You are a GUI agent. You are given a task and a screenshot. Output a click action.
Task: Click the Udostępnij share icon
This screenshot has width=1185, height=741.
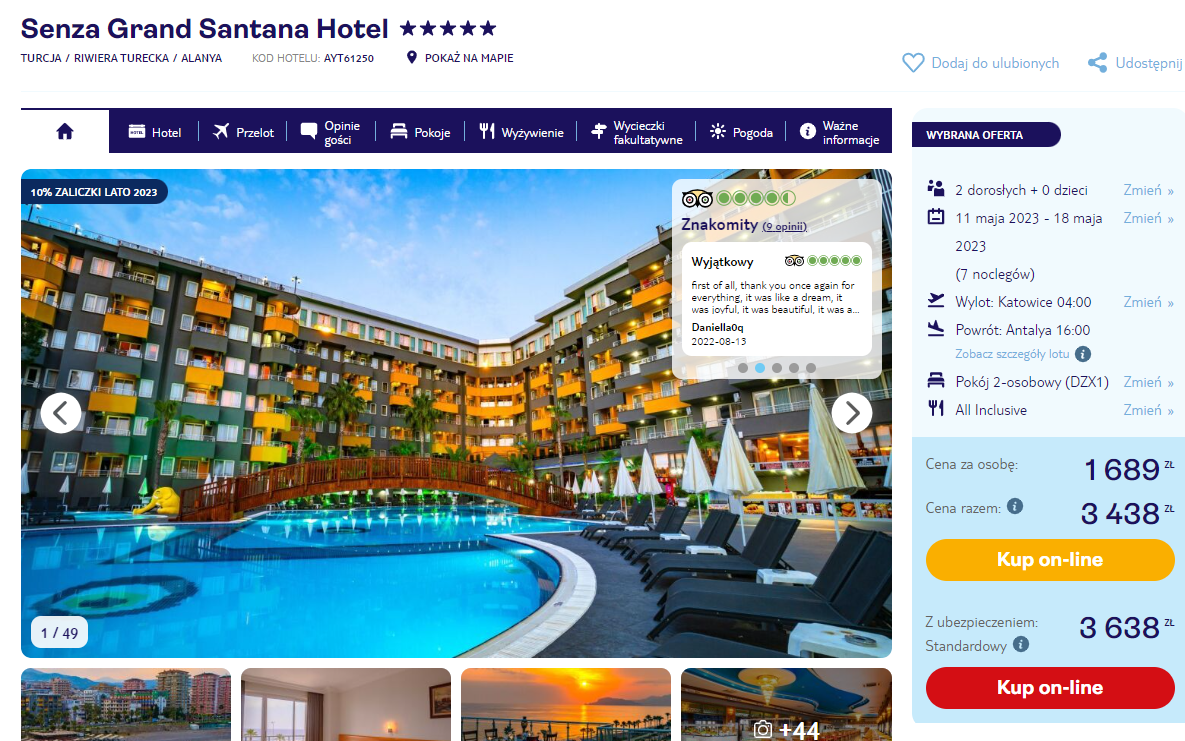pos(1097,63)
